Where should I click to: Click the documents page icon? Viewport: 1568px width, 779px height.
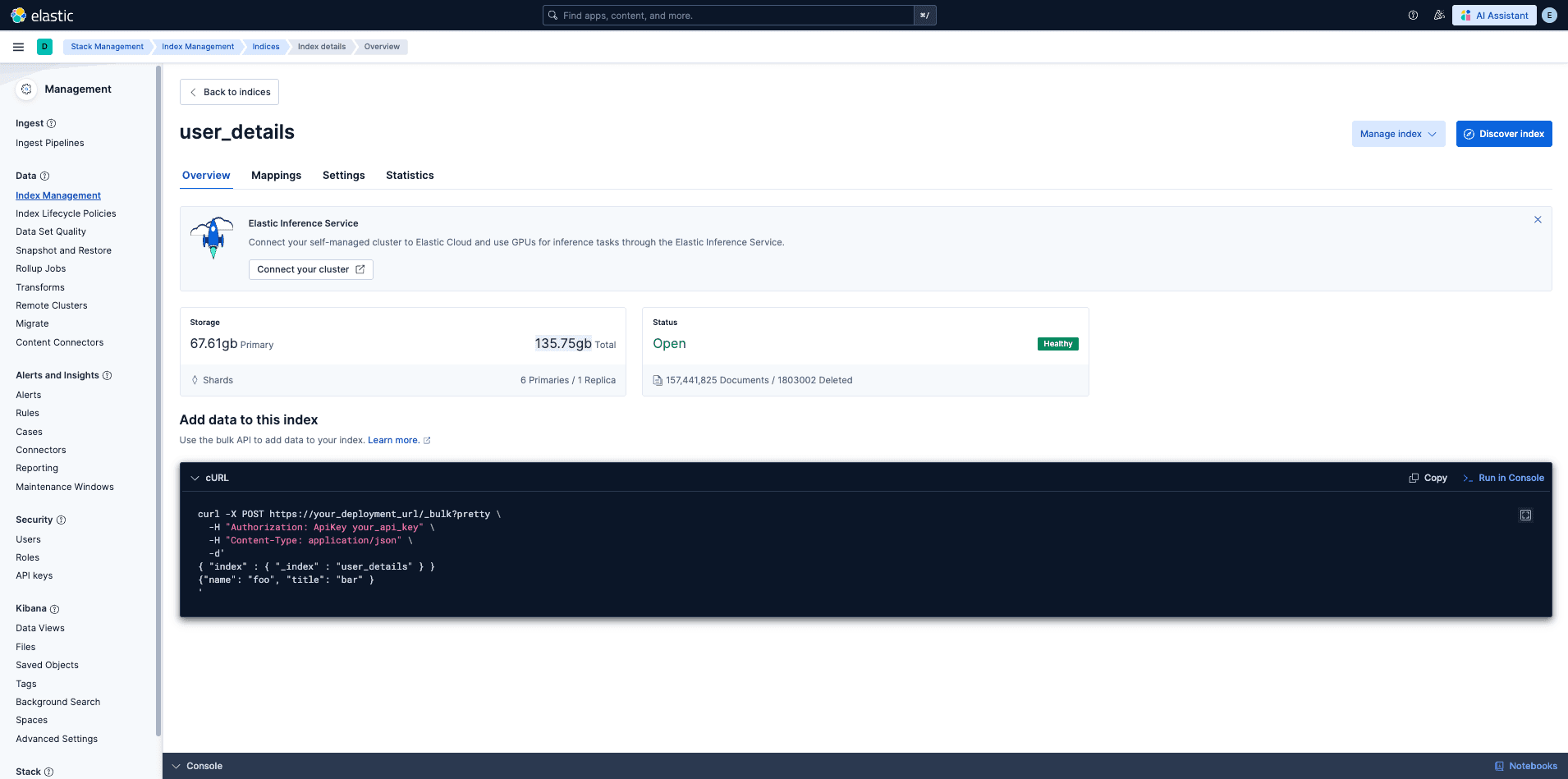(658, 380)
